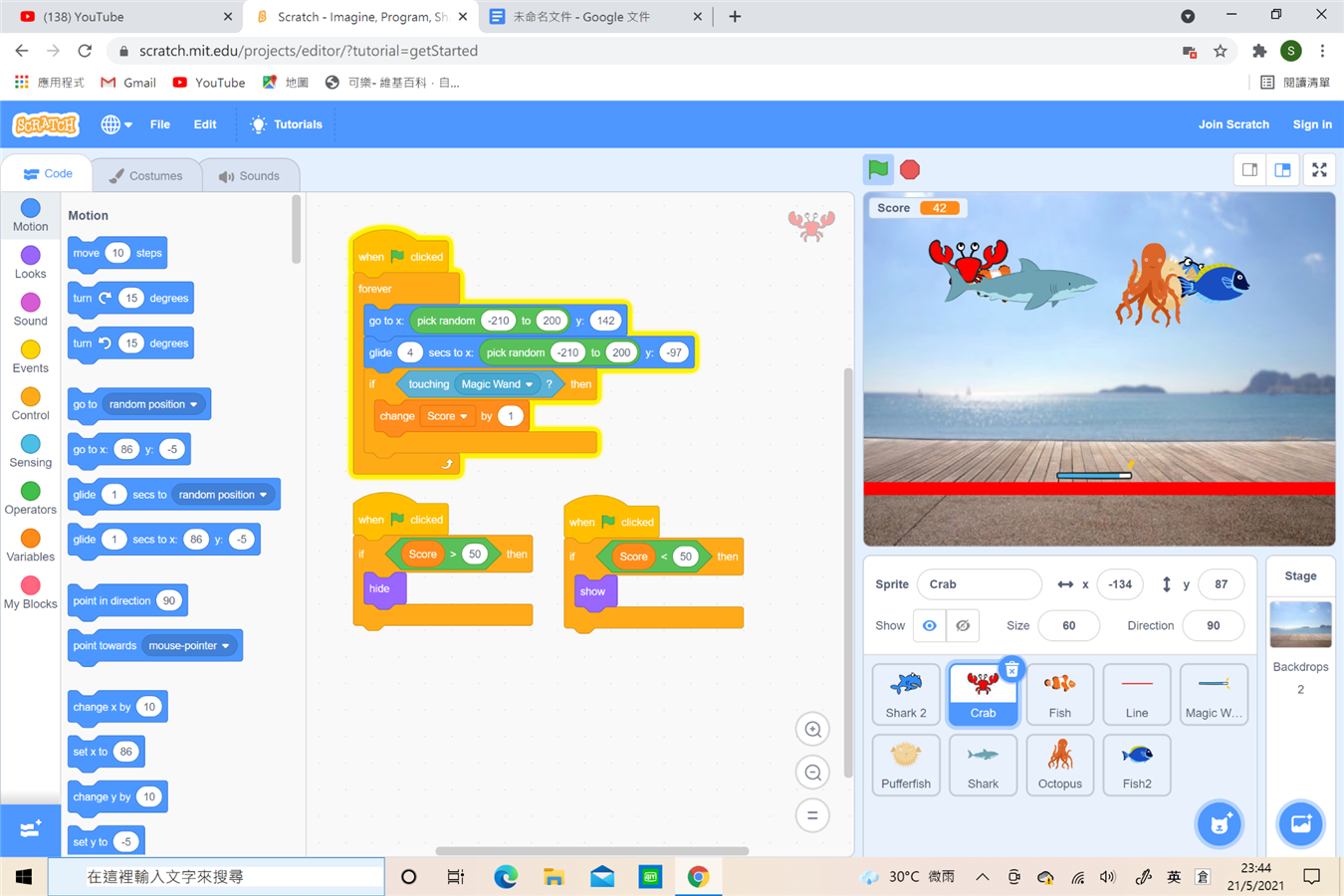Image resolution: width=1344 pixels, height=896 pixels.
Task: Open the Score variable dropdown in change block
Action: (463, 416)
